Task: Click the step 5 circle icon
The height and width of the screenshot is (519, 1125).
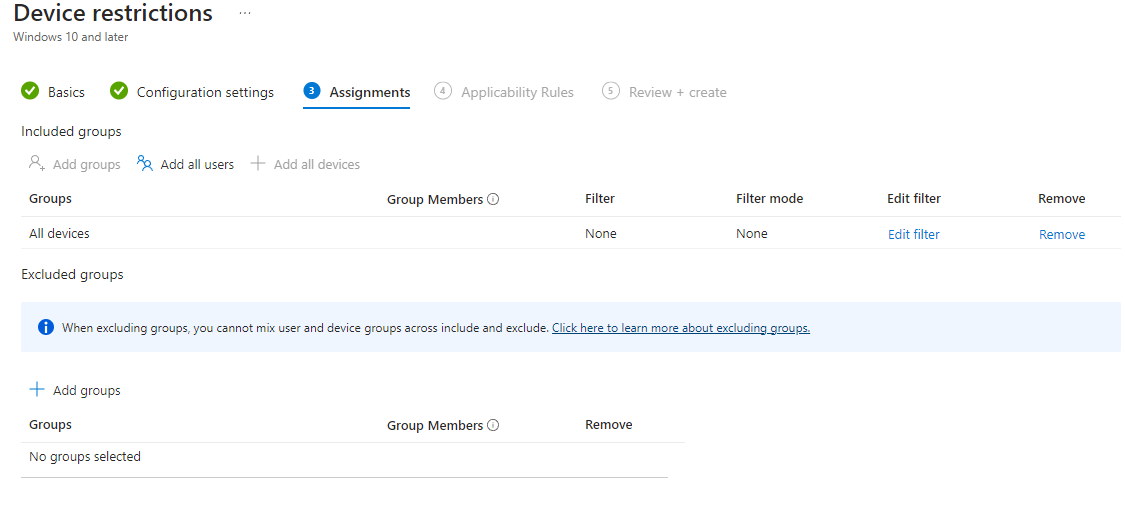Action: pyautogui.click(x=611, y=90)
